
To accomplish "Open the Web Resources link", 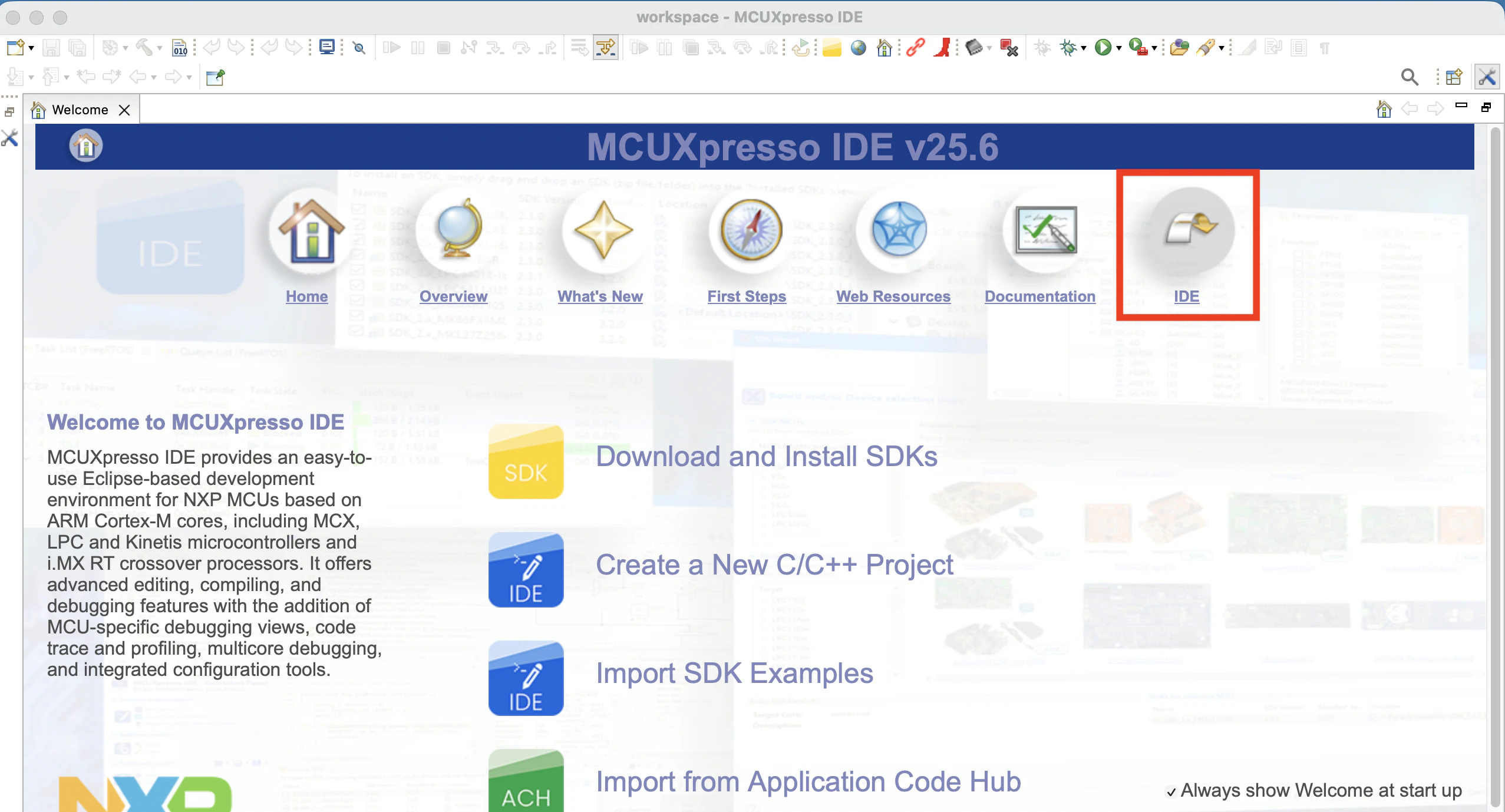I will click(x=893, y=296).
